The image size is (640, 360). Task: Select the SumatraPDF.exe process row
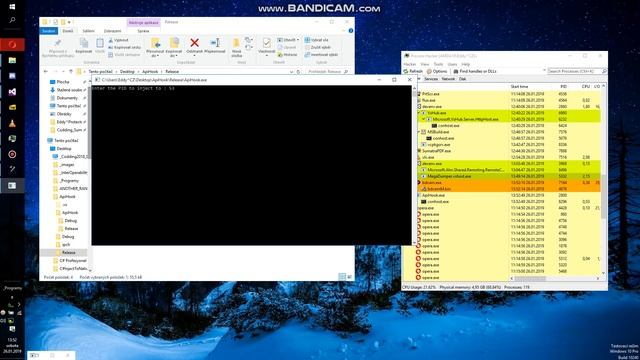point(509,151)
